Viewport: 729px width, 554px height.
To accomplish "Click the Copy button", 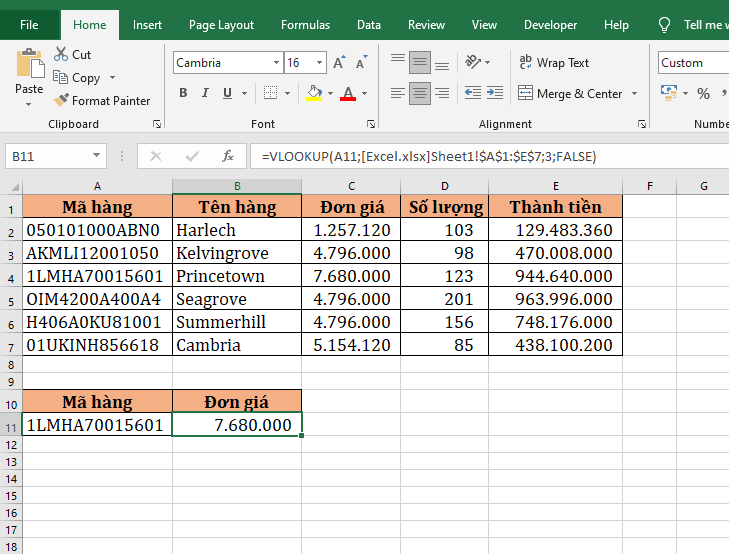I will pyautogui.click(x=77, y=78).
